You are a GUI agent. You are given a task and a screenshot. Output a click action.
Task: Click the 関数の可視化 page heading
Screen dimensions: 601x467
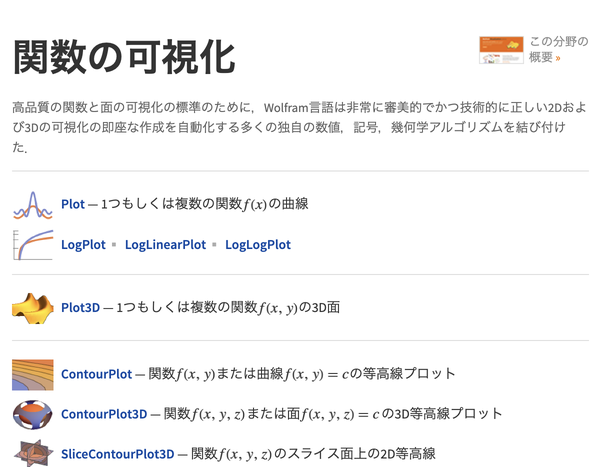click(x=124, y=56)
